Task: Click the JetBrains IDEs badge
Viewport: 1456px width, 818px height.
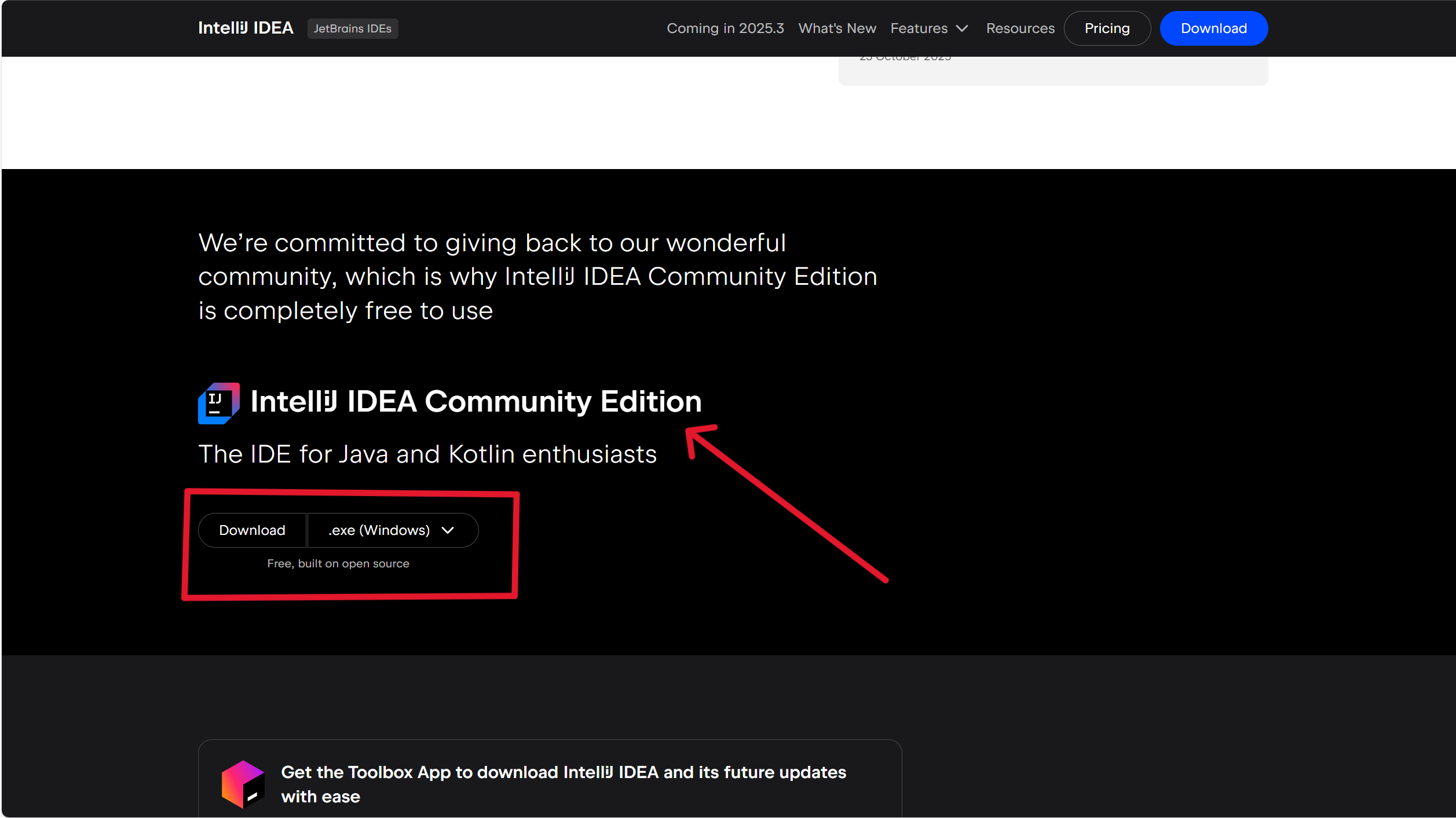Action: tap(352, 28)
